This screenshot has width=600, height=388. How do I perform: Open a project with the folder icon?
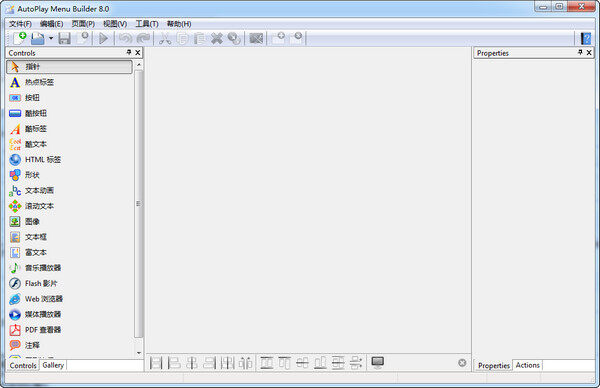38,38
